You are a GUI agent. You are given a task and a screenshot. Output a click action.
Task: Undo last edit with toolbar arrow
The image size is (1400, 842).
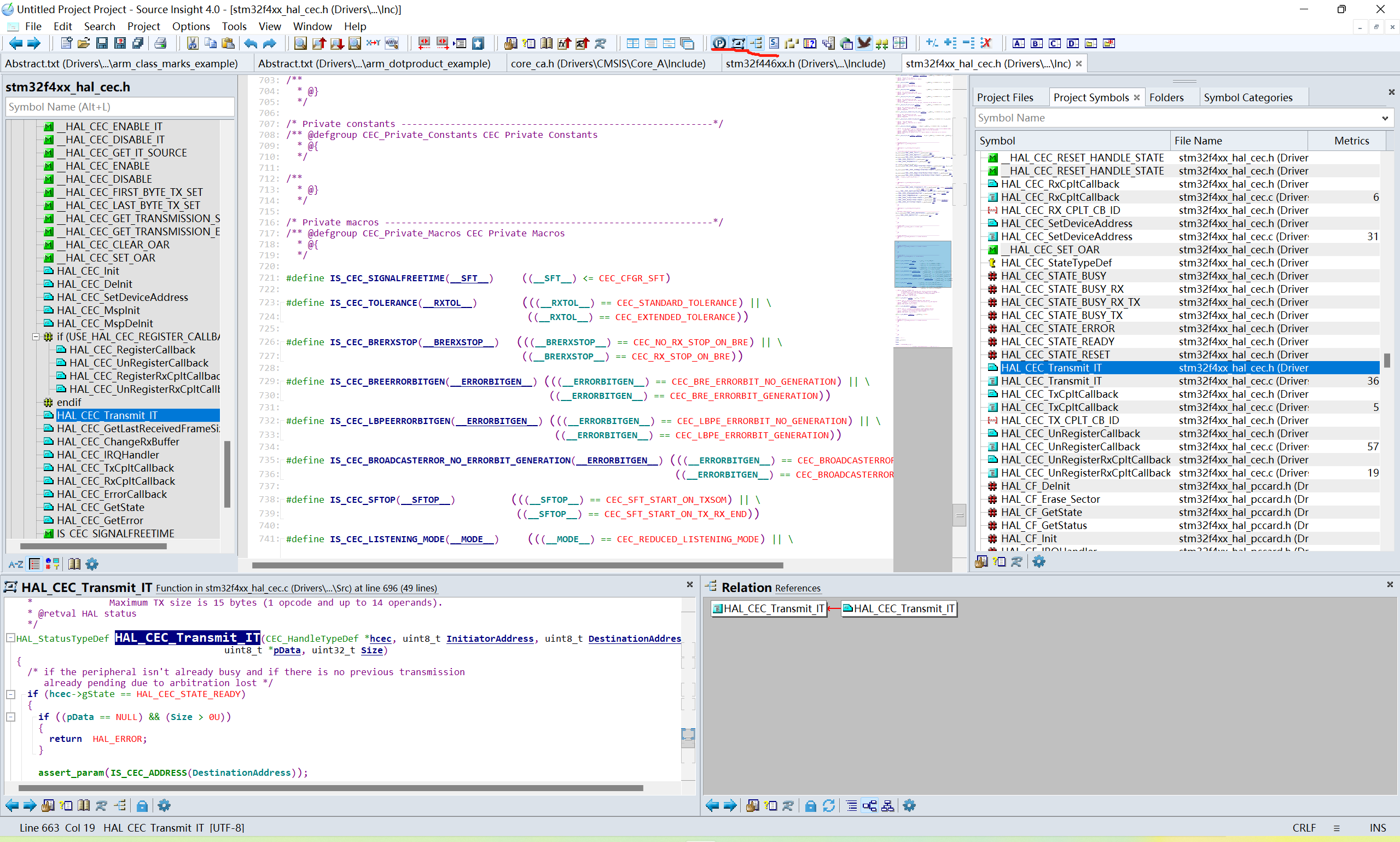pos(251,43)
